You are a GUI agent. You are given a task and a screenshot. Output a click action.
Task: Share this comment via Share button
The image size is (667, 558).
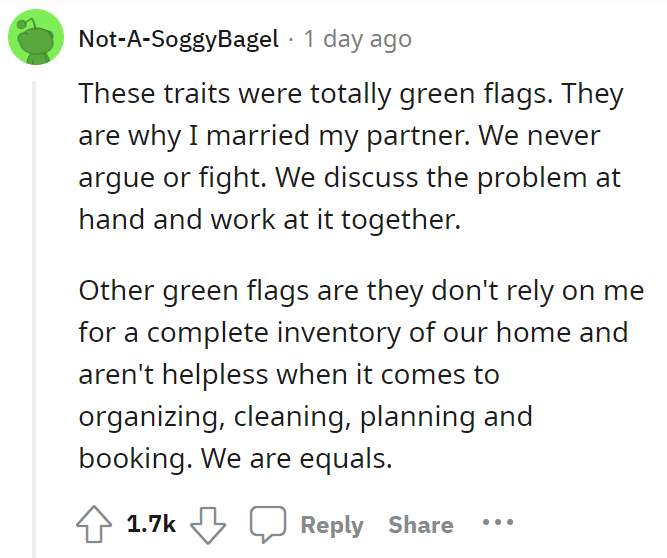pos(421,524)
